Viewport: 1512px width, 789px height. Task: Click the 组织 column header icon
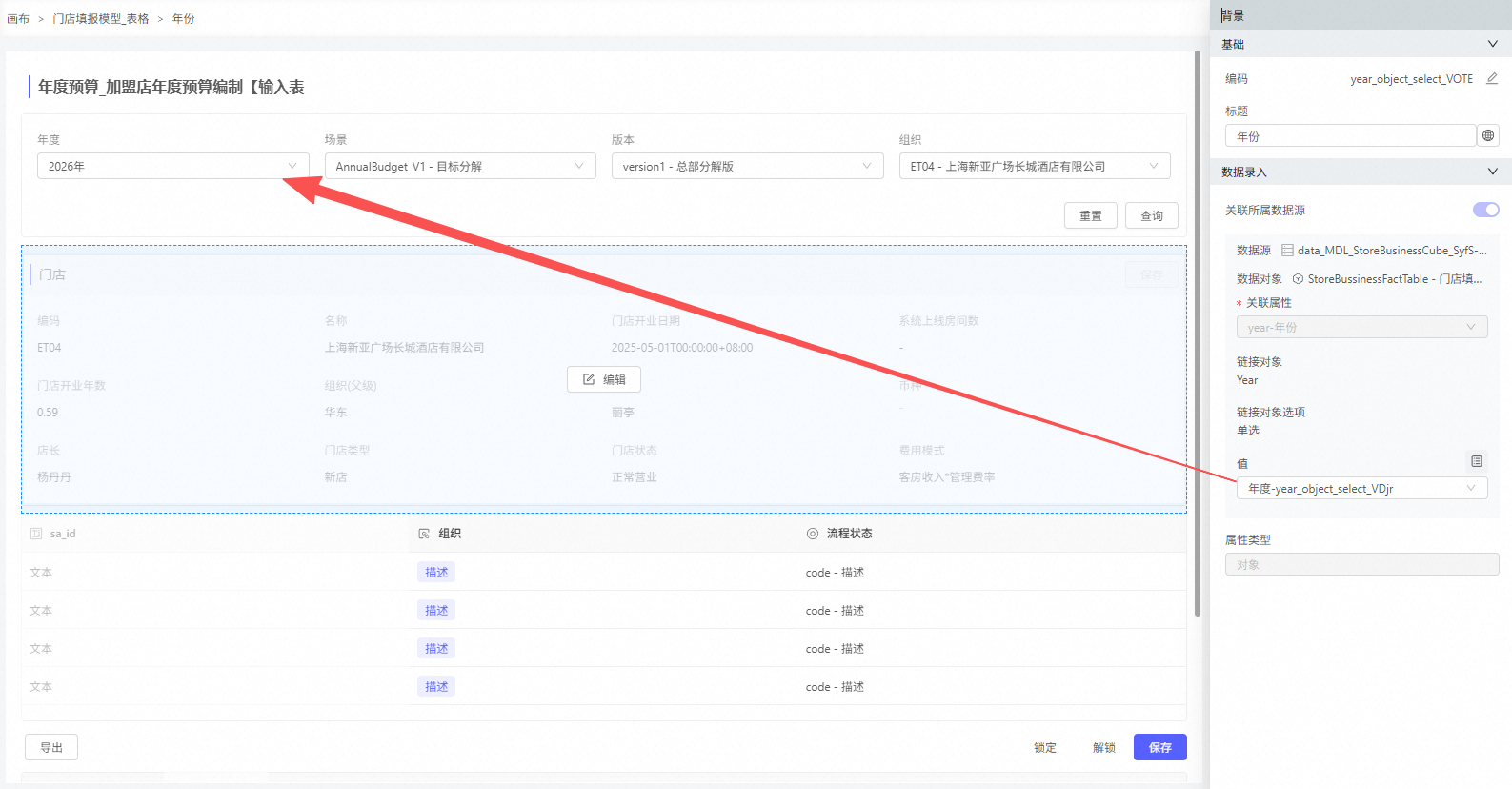point(424,534)
